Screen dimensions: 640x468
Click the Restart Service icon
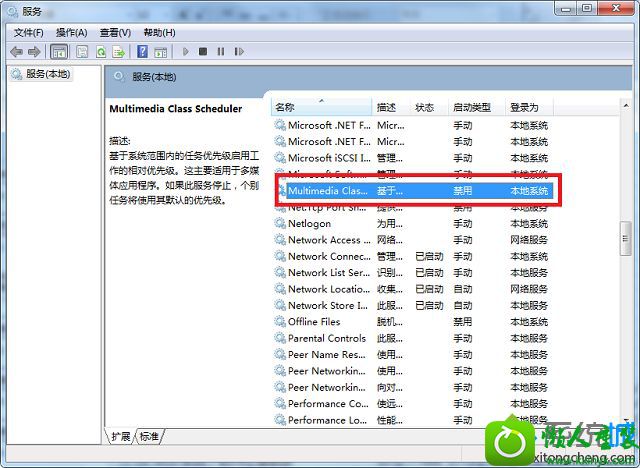(x=239, y=51)
